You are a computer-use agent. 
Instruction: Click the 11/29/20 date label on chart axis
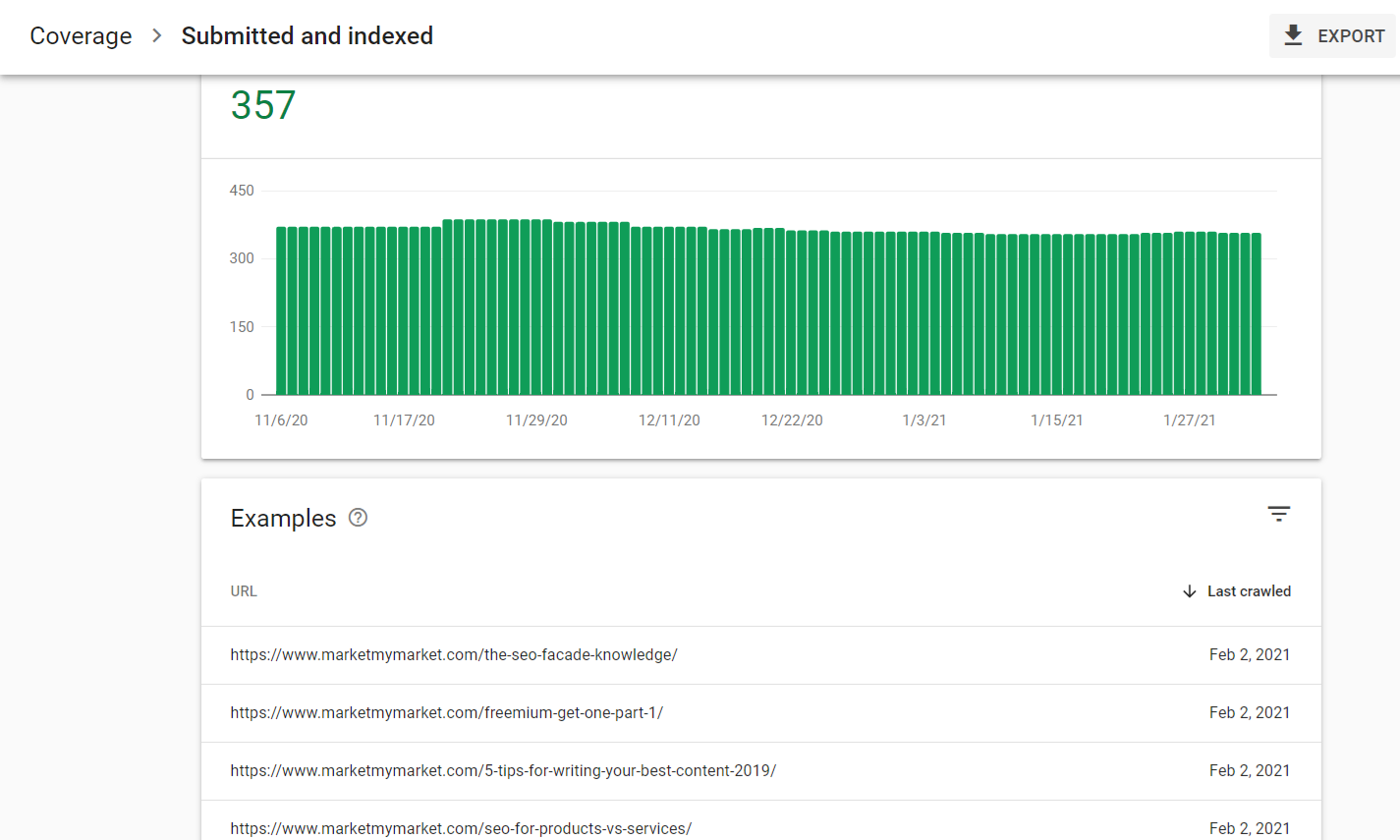536,420
